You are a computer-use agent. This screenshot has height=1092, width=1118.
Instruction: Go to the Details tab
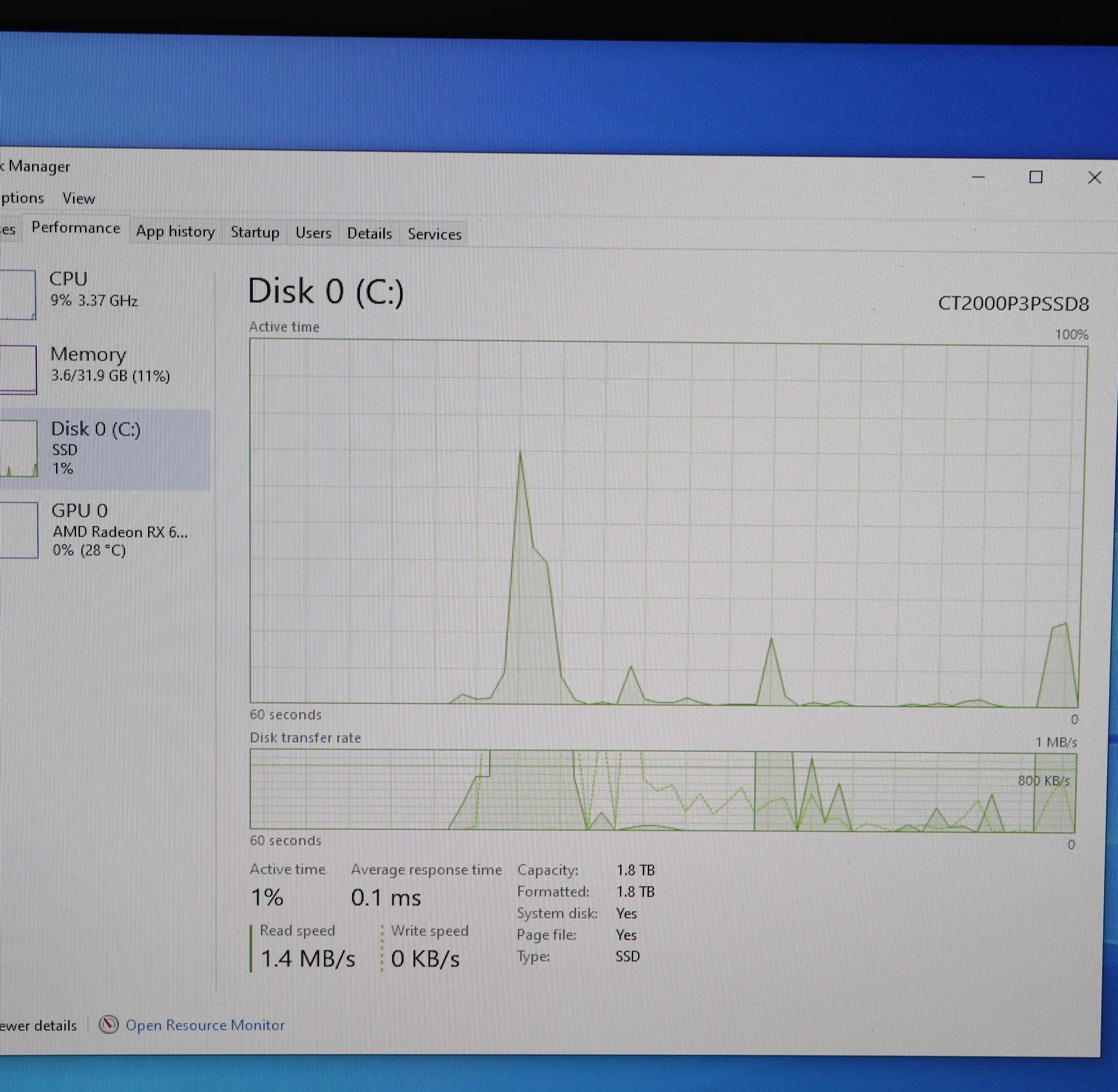369,234
